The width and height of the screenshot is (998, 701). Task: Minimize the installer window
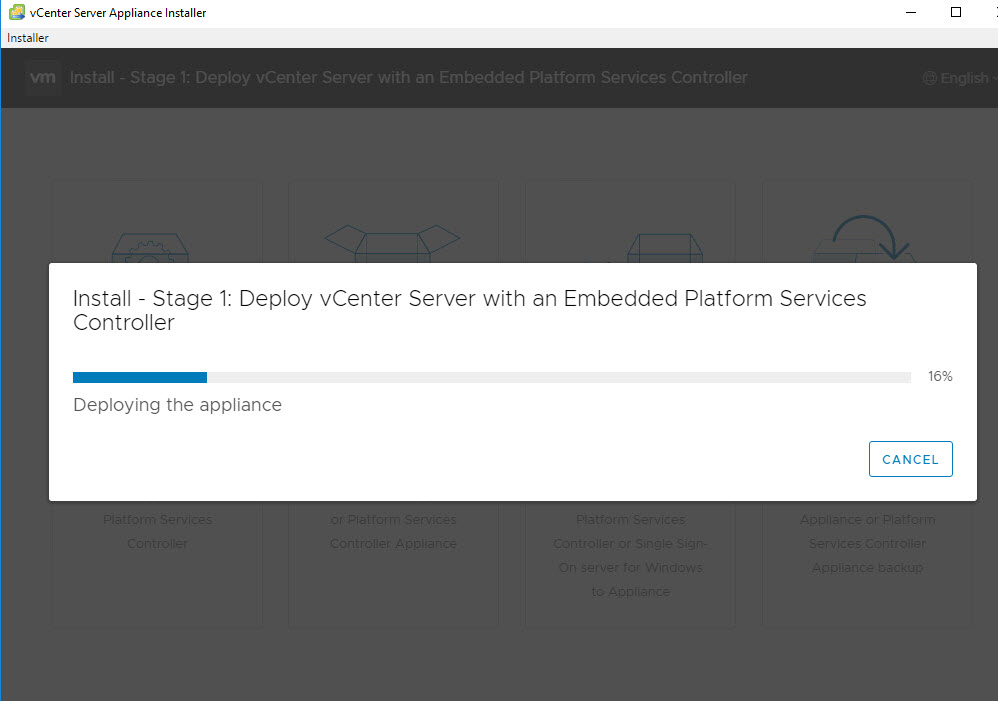(x=910, y=12)
